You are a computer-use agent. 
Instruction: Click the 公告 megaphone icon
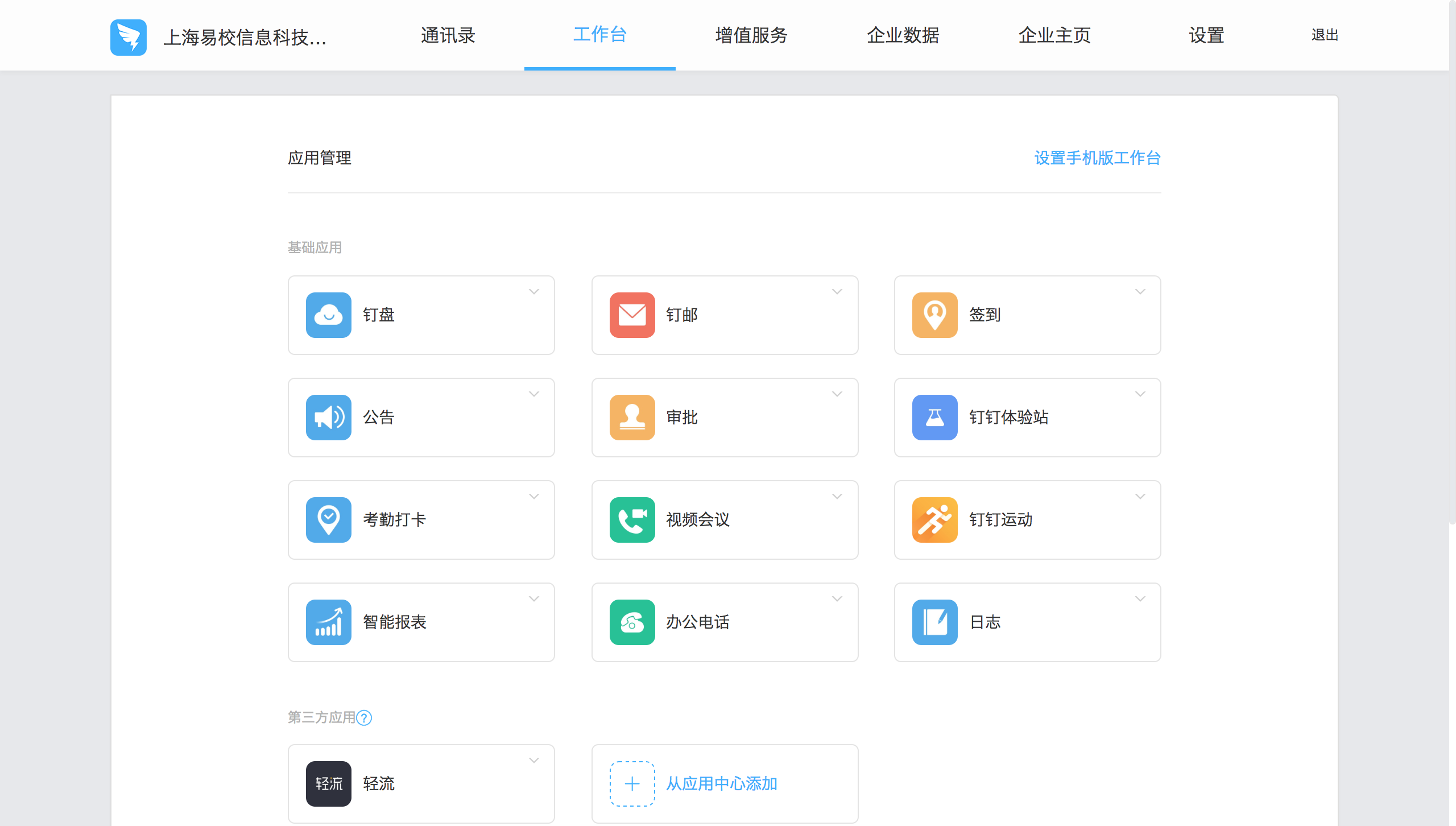click(x=329, y=417)
